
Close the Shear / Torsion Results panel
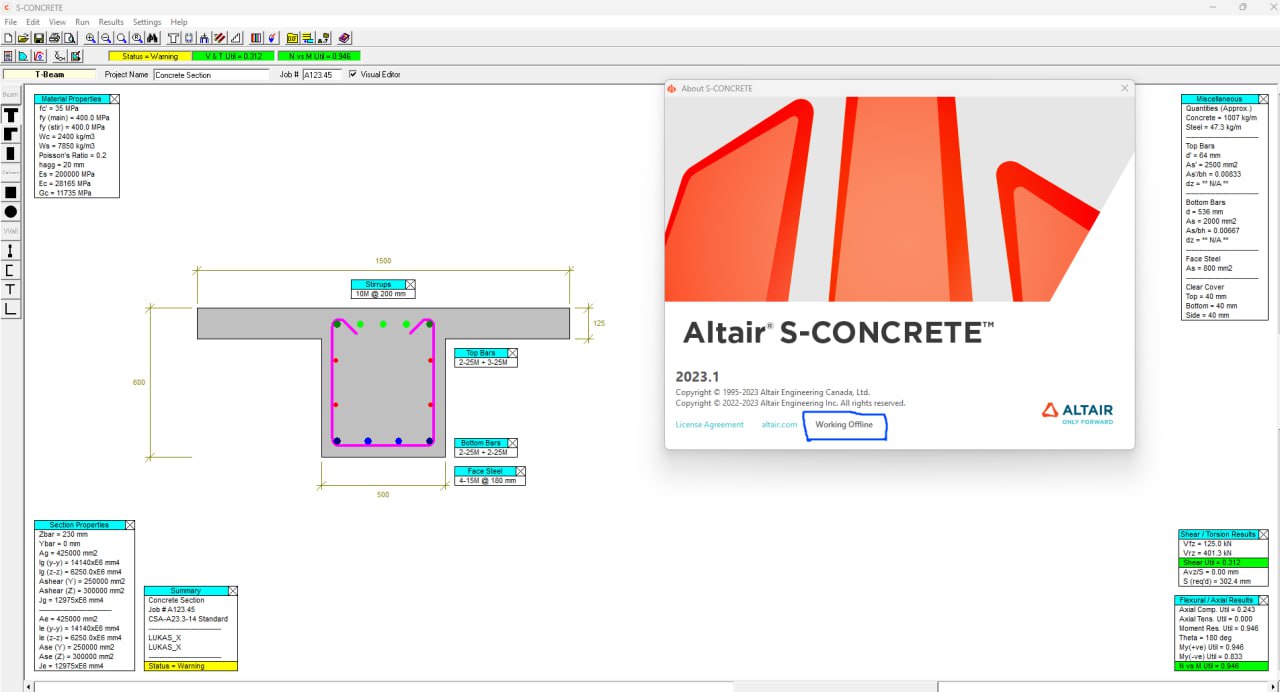click(1263, 534)
